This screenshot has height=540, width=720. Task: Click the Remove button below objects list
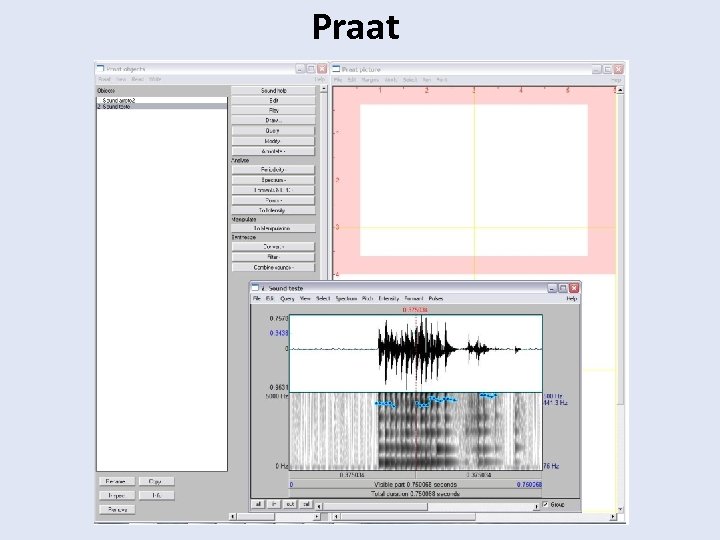click(117, 510)
